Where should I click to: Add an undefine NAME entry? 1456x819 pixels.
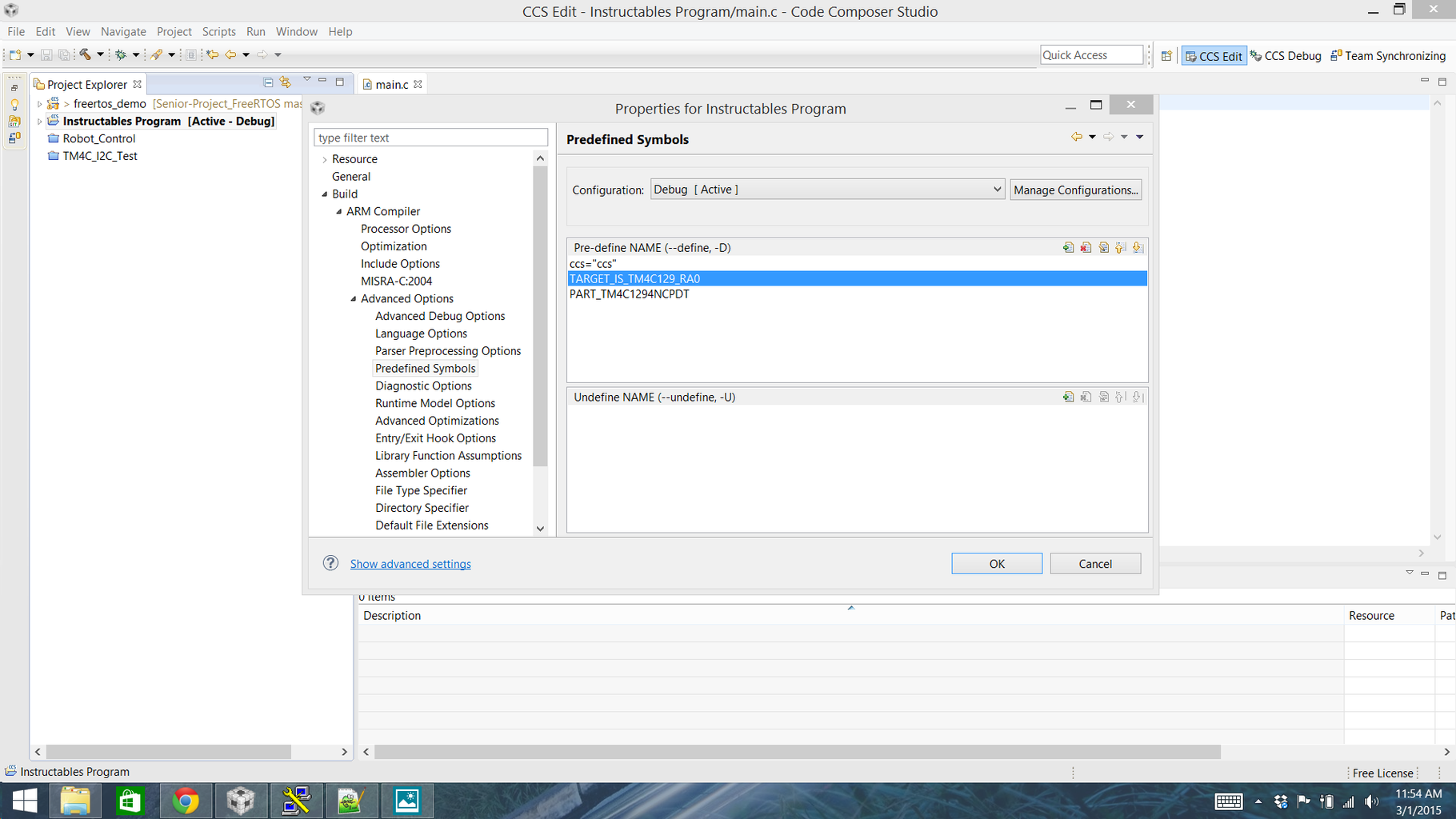(x=1068, y=396)
